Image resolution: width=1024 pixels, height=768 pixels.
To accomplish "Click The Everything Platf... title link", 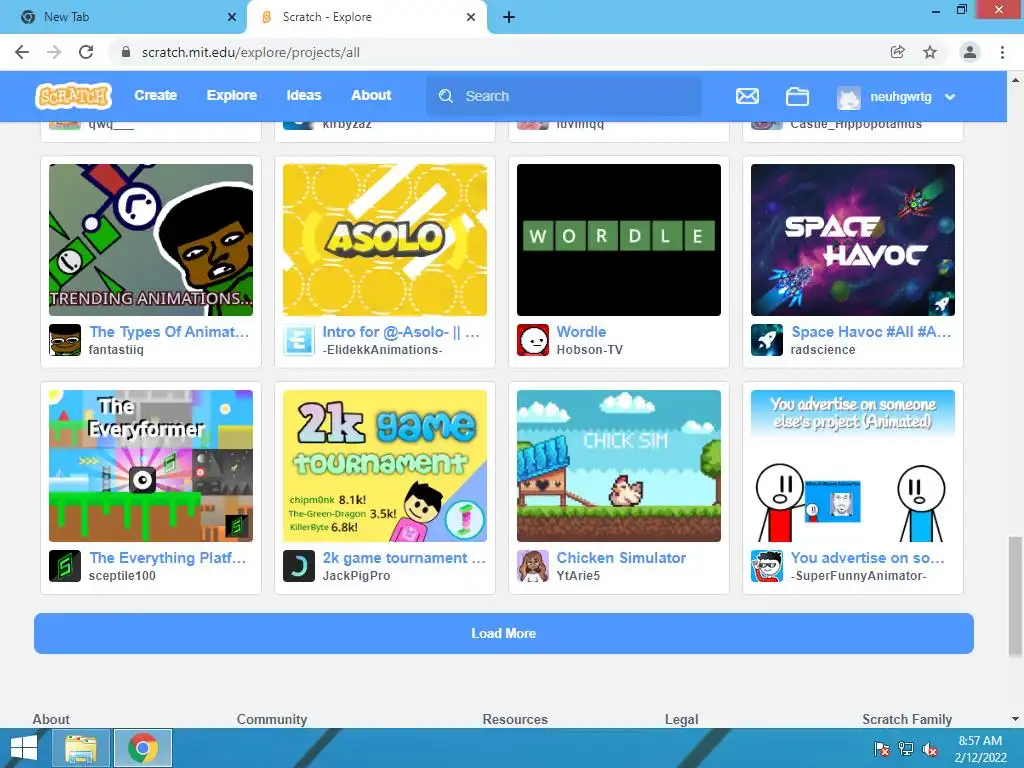I will (x=168, y=558).
